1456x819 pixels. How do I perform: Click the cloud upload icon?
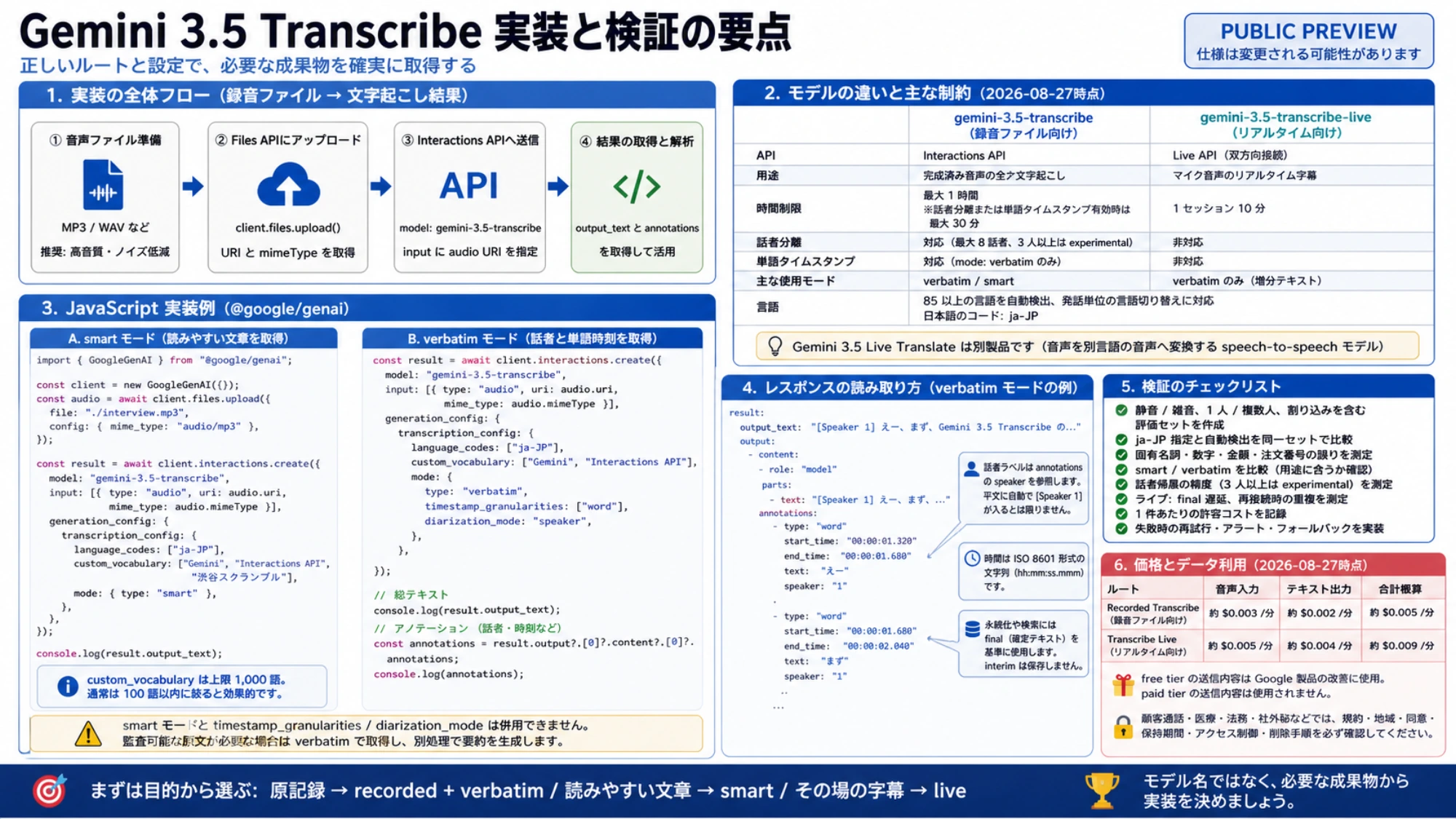coord(288,185)
